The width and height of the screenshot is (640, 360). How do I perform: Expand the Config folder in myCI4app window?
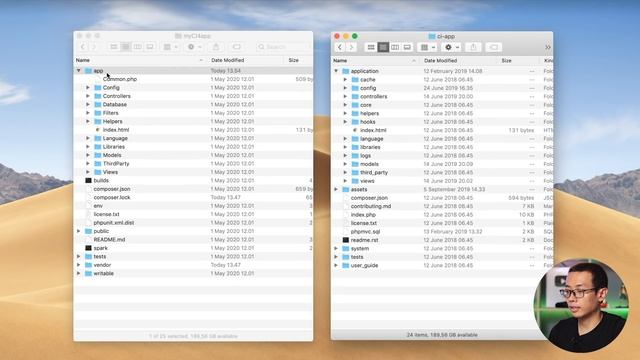(88, 87)
